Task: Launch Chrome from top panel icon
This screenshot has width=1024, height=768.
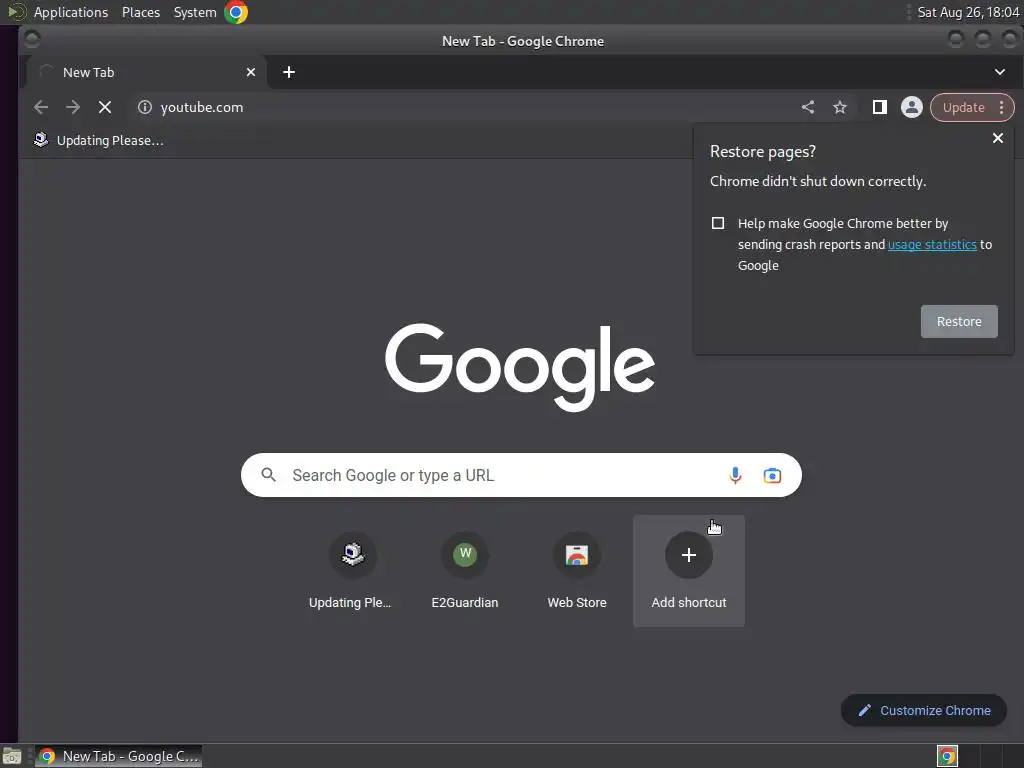Action: pyautogui.click(x=236, y=12)
